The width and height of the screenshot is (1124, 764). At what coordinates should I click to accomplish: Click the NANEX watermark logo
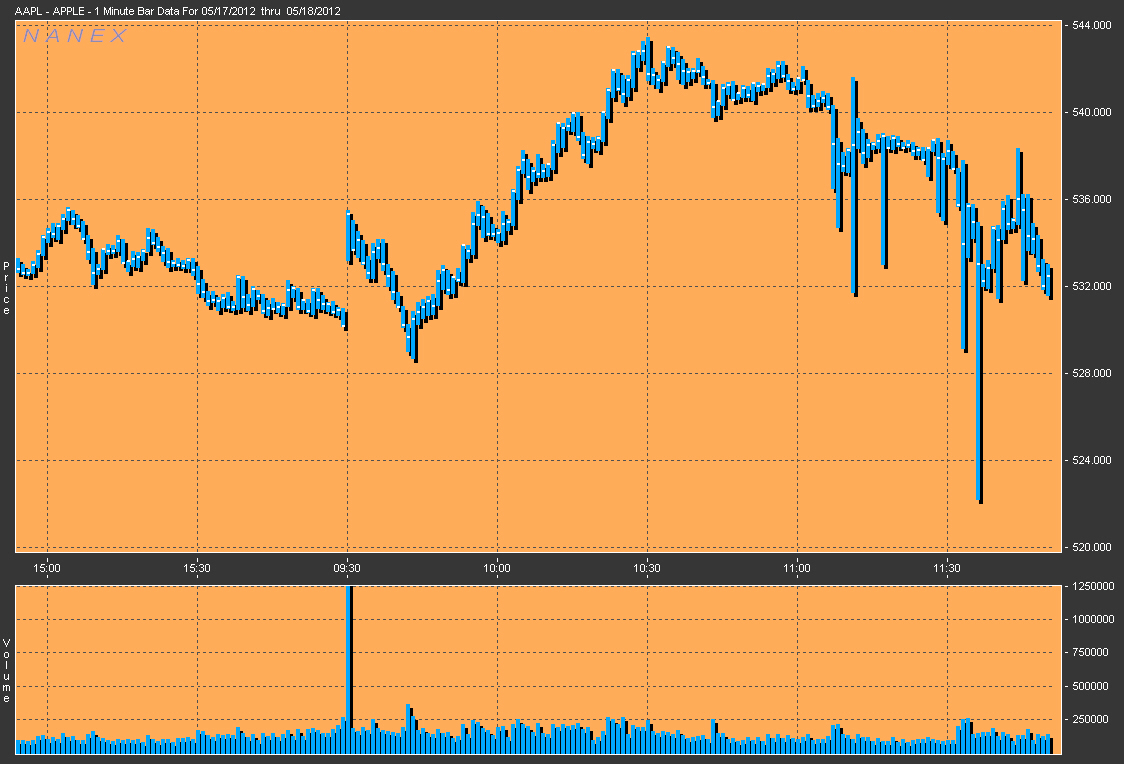point(75,36)
